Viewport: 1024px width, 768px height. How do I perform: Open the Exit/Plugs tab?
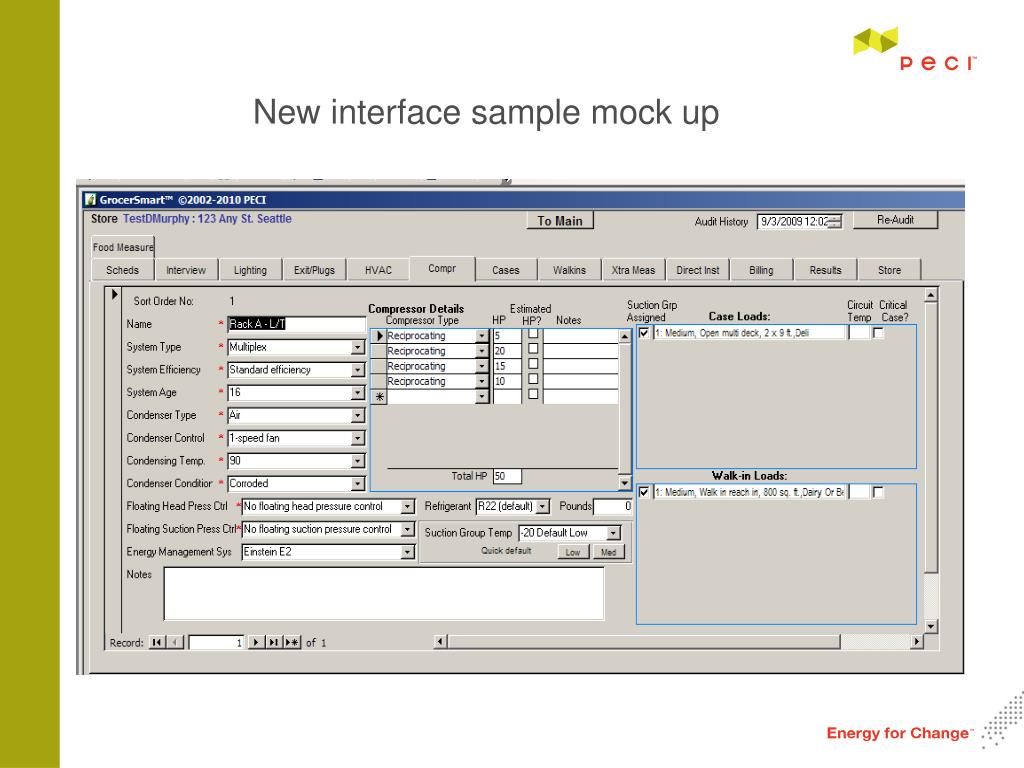pyautogui.click(x=314, y=270)
